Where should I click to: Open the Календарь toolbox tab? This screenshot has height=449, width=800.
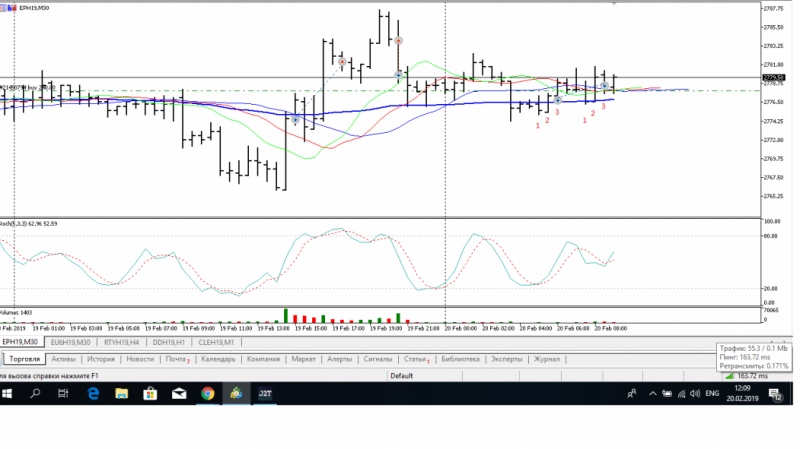click(x=218, y=359)
